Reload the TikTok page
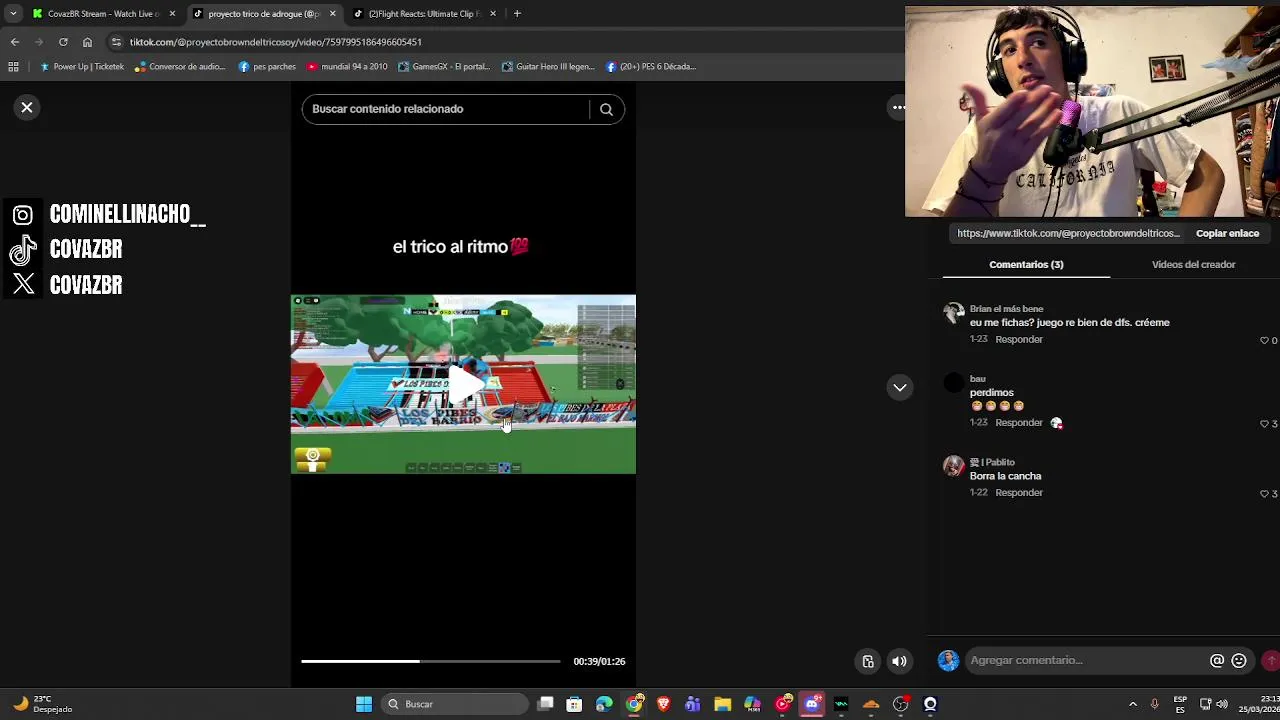The height and width of the screenshot is (720, 1280). 63,42
